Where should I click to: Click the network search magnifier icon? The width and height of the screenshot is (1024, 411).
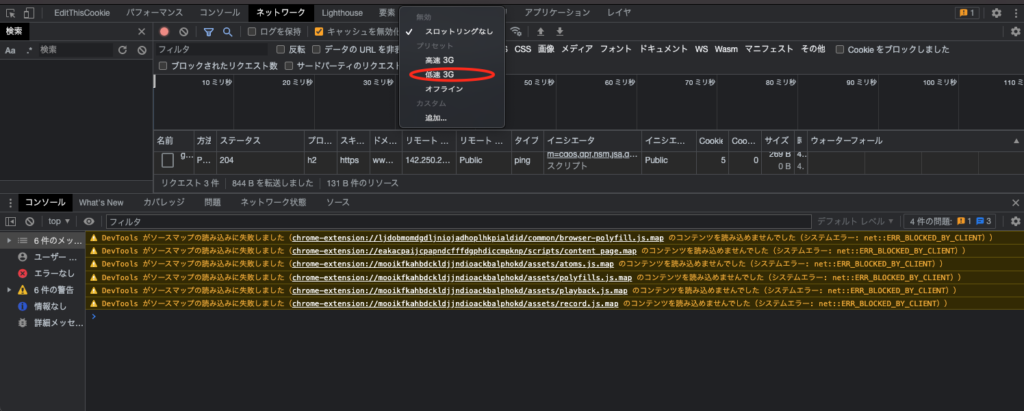pos(228,32)
